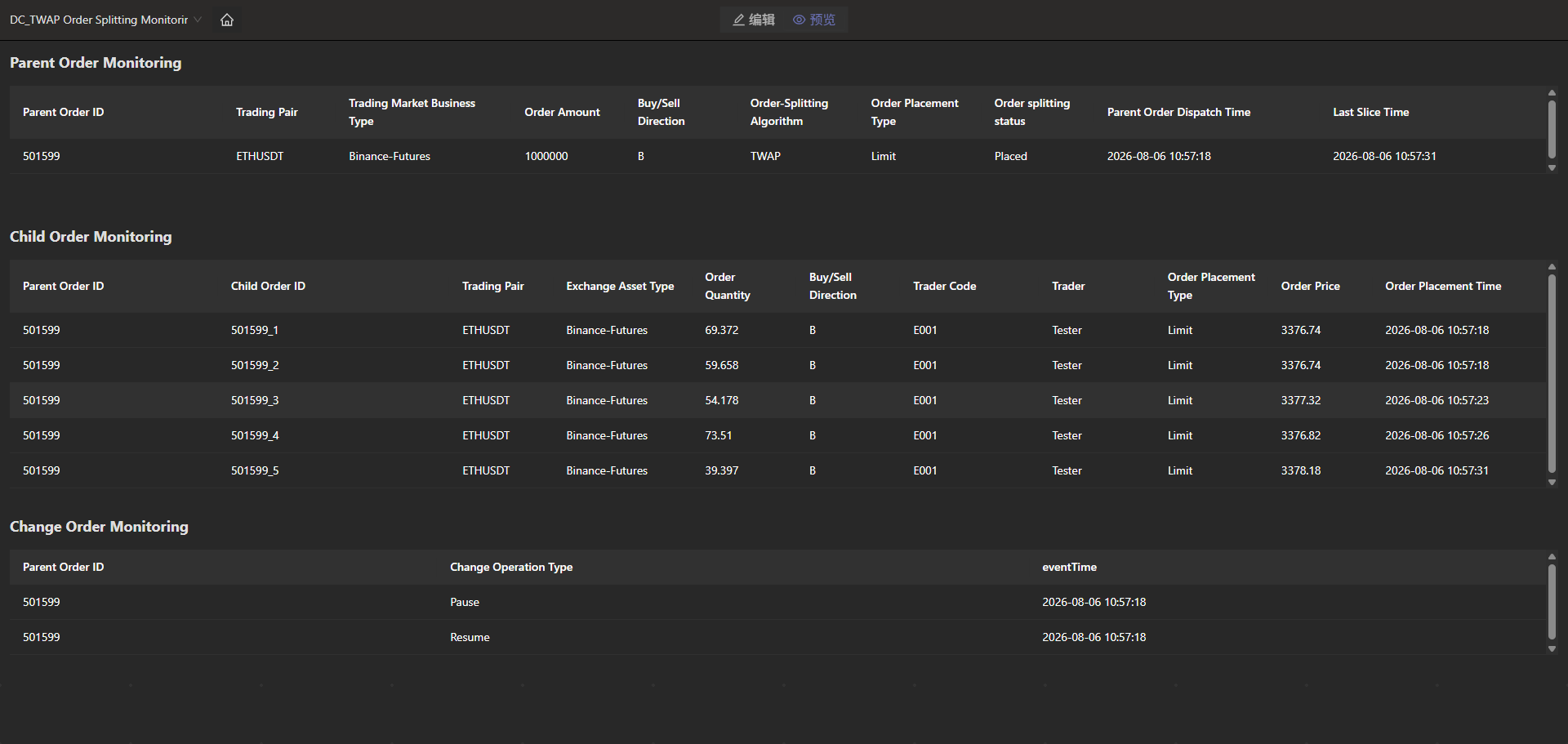Click the order quantity 54.178
This screenshot has height=744, width=1568.
721,400
